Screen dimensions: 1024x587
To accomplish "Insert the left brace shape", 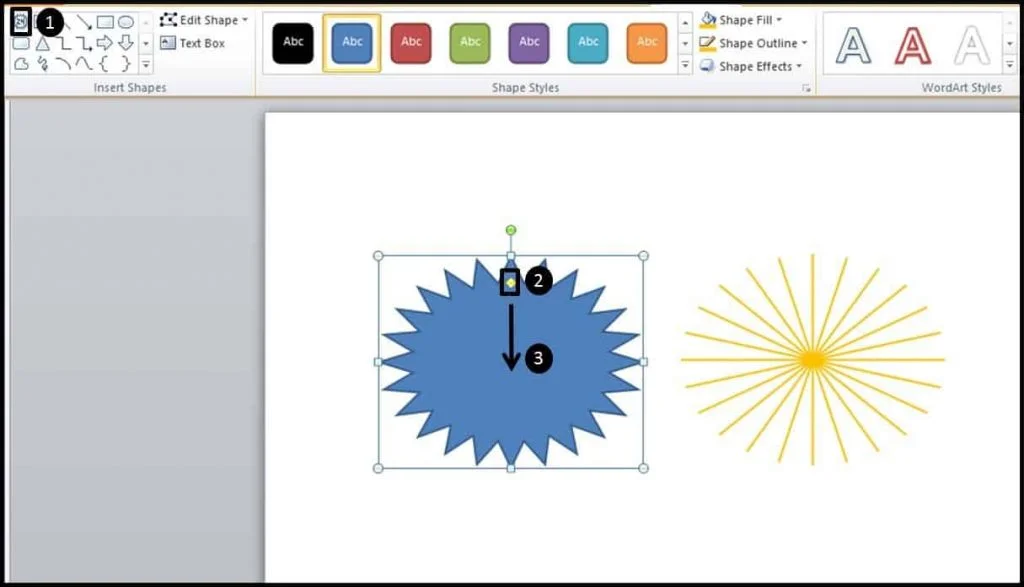I will tap(103, 64).
